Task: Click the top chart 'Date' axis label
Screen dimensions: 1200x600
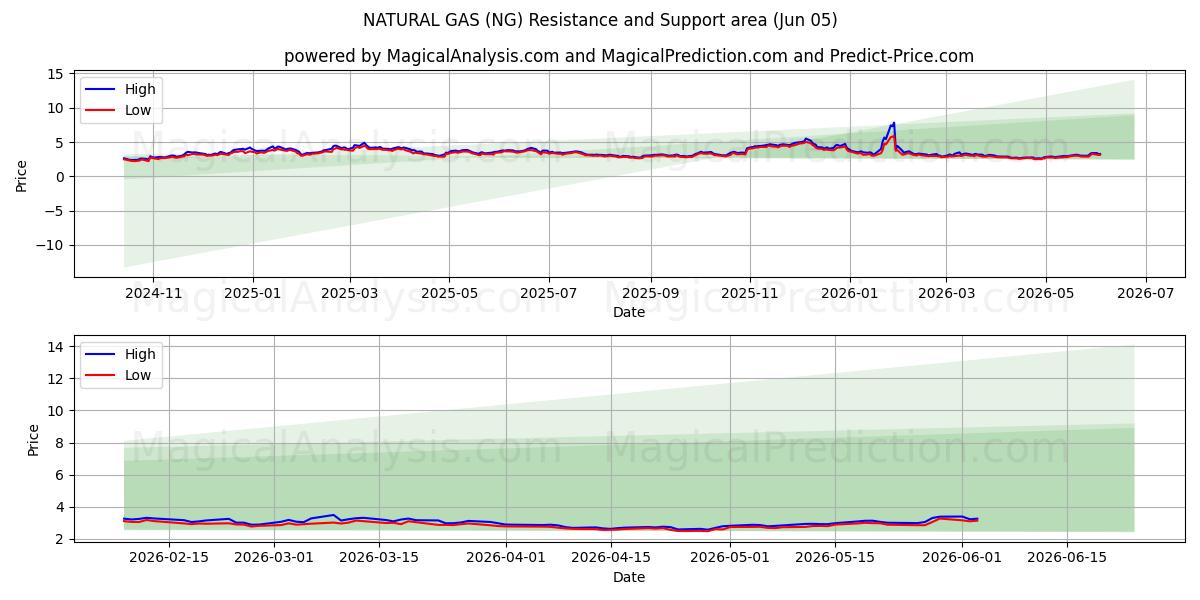Action: point(629,313)
